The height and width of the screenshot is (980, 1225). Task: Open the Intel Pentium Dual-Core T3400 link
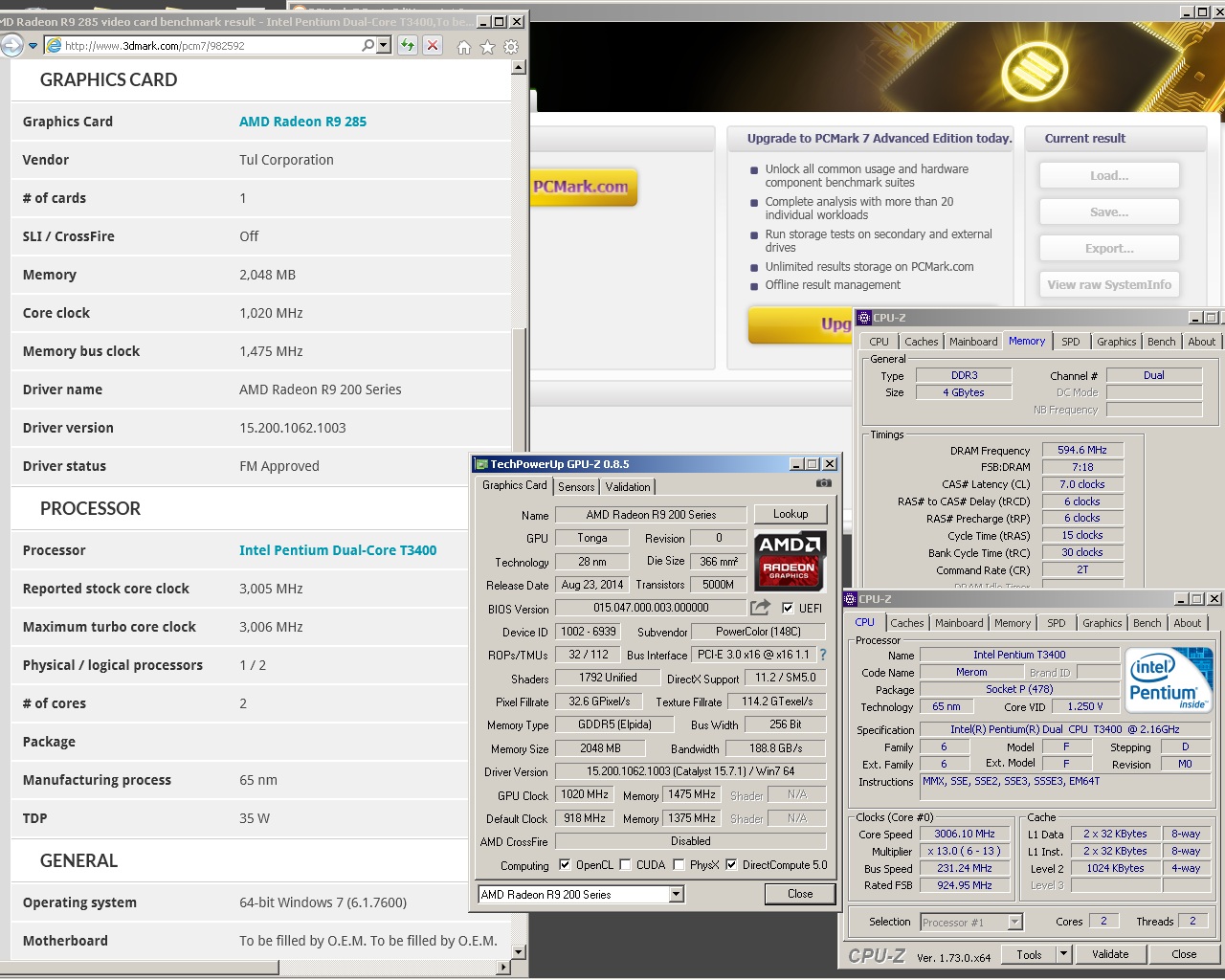pyautogui.click(x=338, y=550)
